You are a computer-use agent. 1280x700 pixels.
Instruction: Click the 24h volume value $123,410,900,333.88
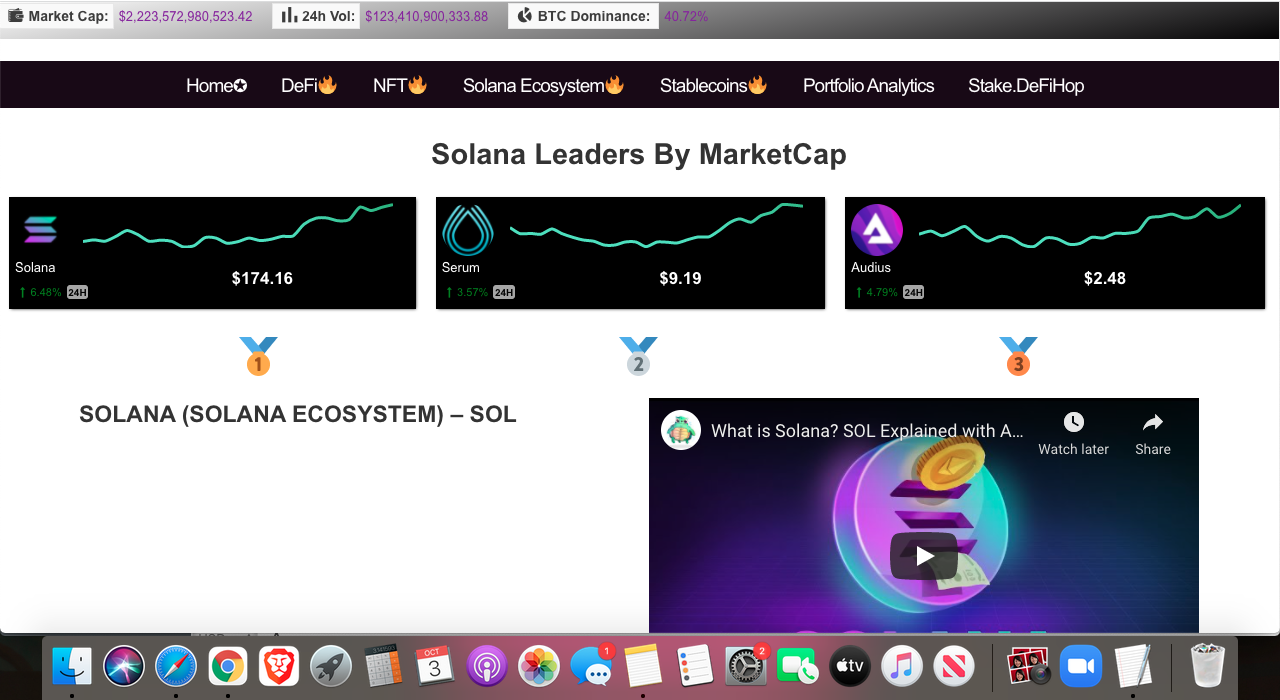pyautogui.click(x=427, y=16)
